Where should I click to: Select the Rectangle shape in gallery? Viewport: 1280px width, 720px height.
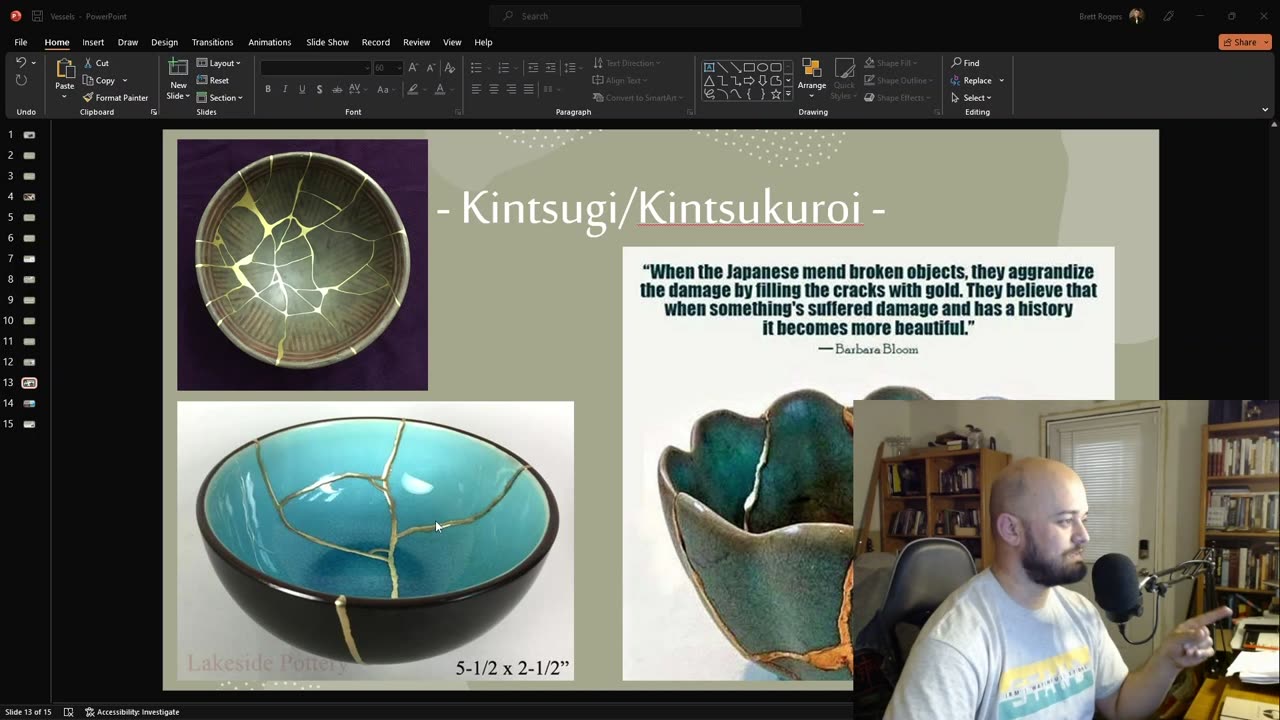pyautogui.click(x=749, y=67)
